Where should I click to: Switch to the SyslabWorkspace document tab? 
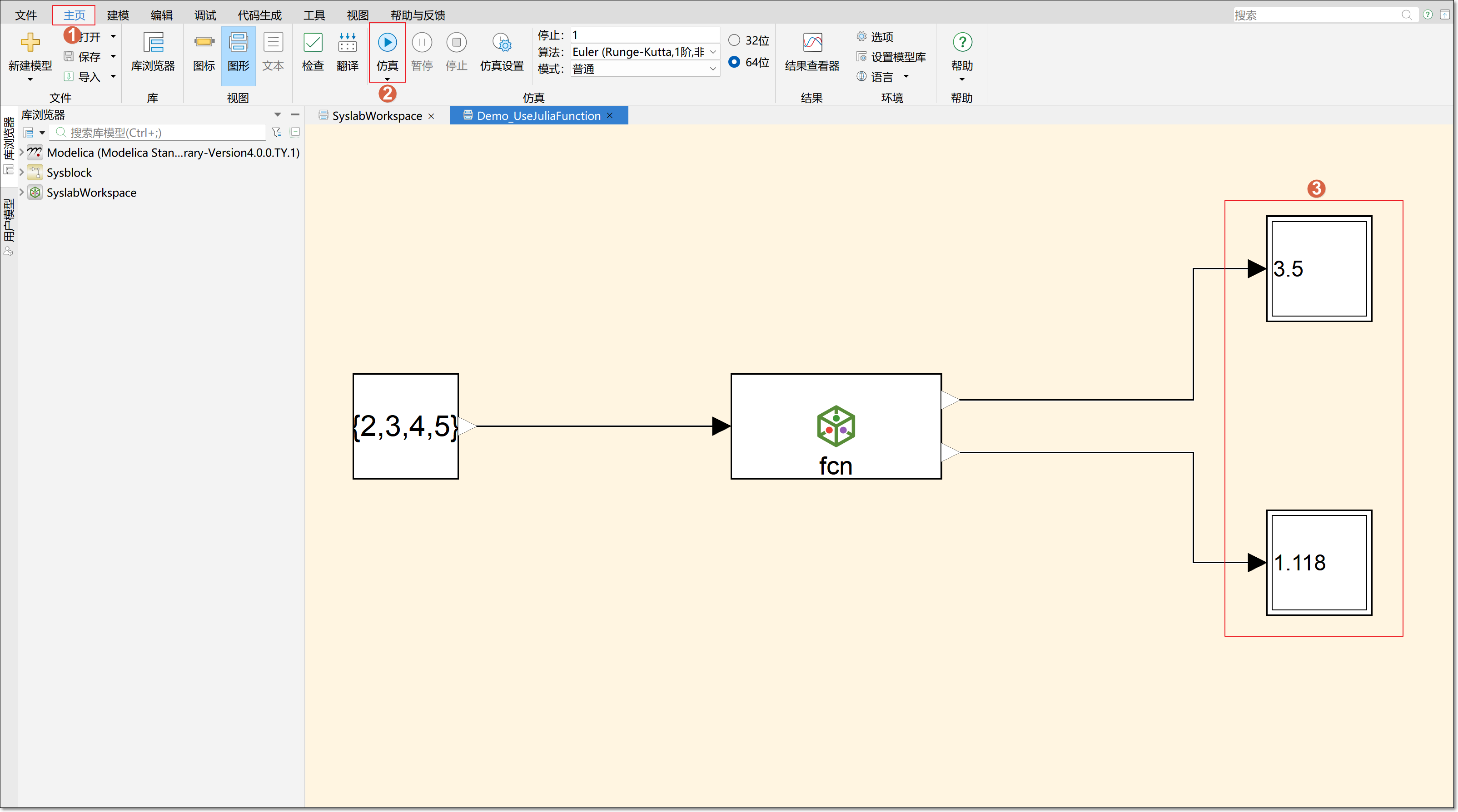(x=376, y=116)
